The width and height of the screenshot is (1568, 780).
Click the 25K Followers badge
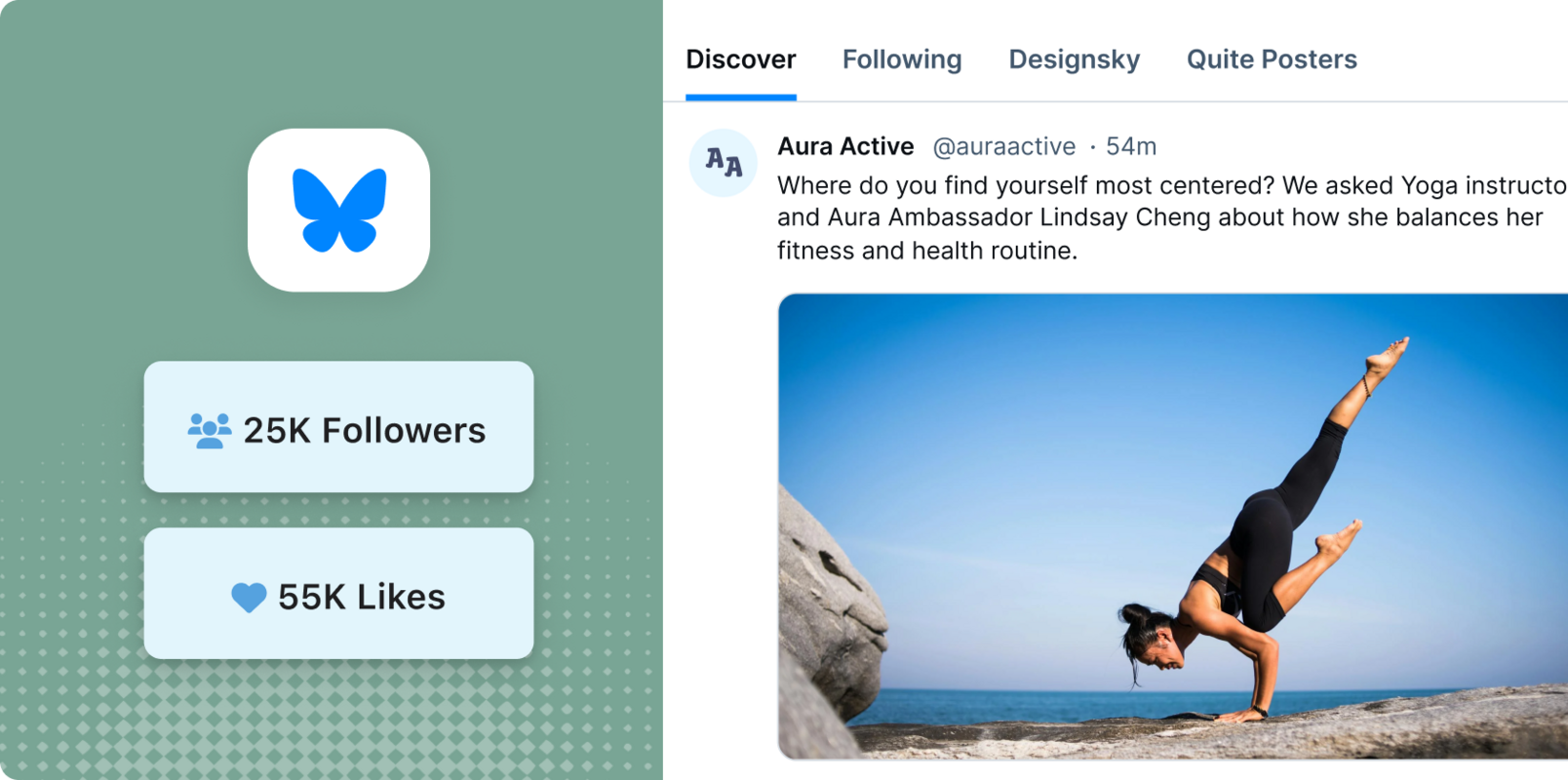coord(338,427)
